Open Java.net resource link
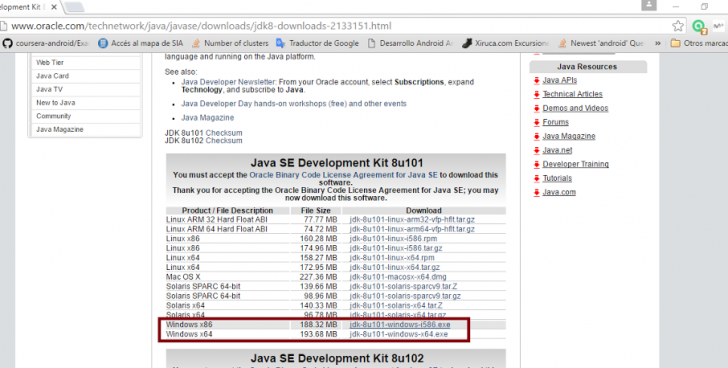This screenshot has width=728, height=368. coord(557,150)
